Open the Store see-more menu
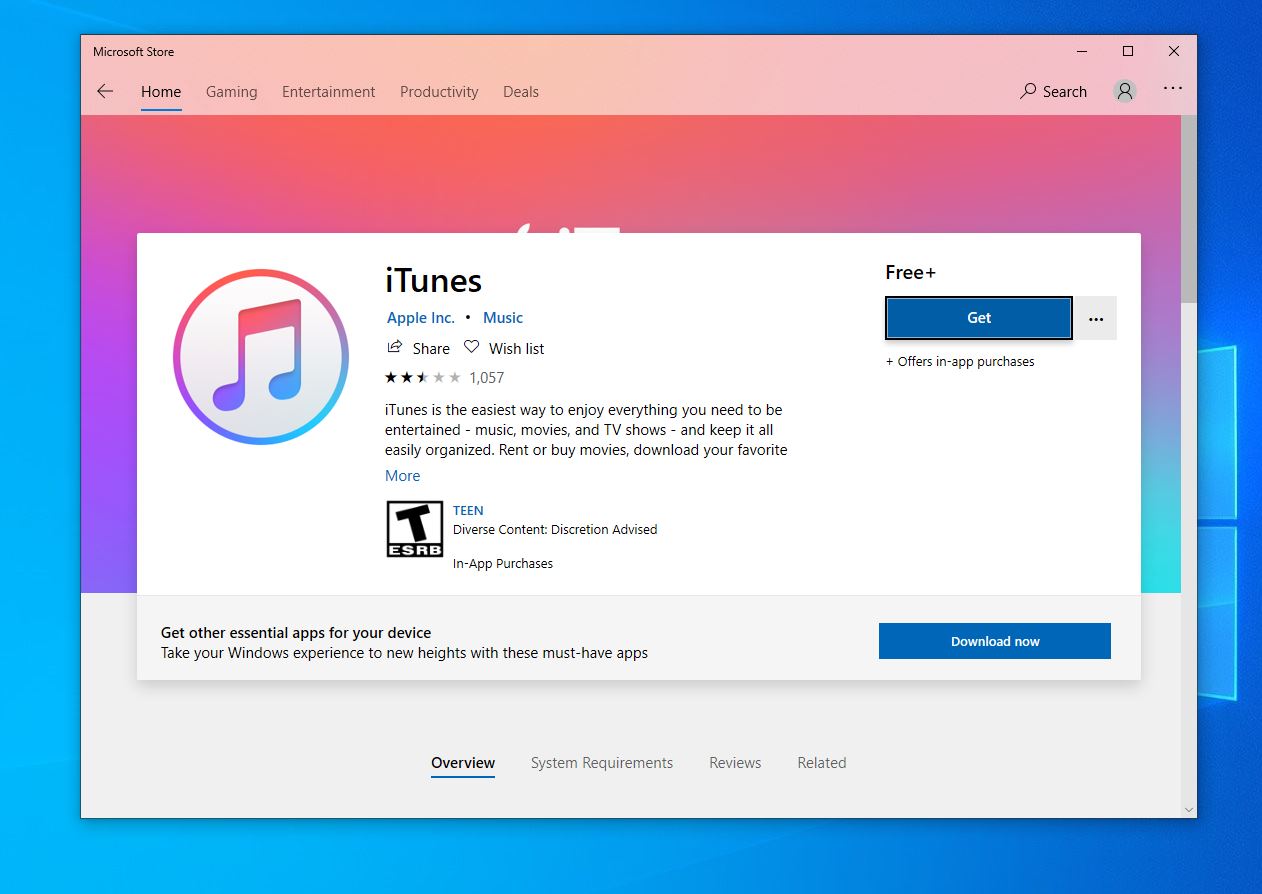The width and height of the screenshot is (1262, 894). tap(1173, 89)
